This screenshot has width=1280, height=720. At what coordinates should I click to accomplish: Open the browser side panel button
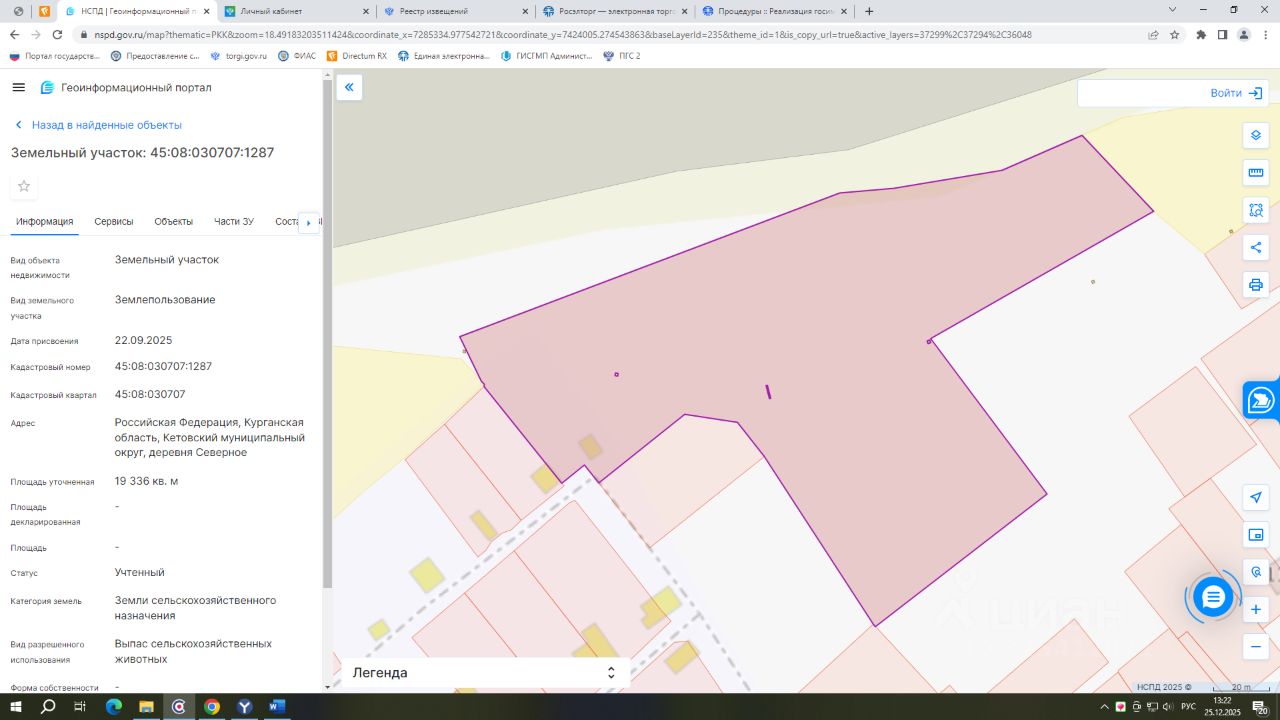(1222, 34)
